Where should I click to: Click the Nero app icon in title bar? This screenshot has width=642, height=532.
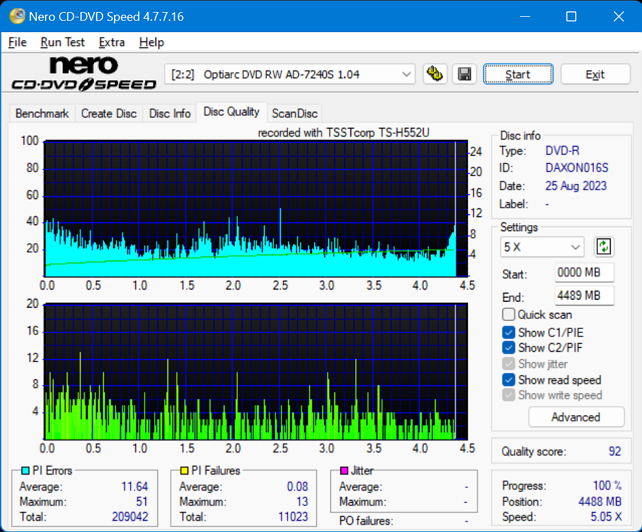[17, 16]
